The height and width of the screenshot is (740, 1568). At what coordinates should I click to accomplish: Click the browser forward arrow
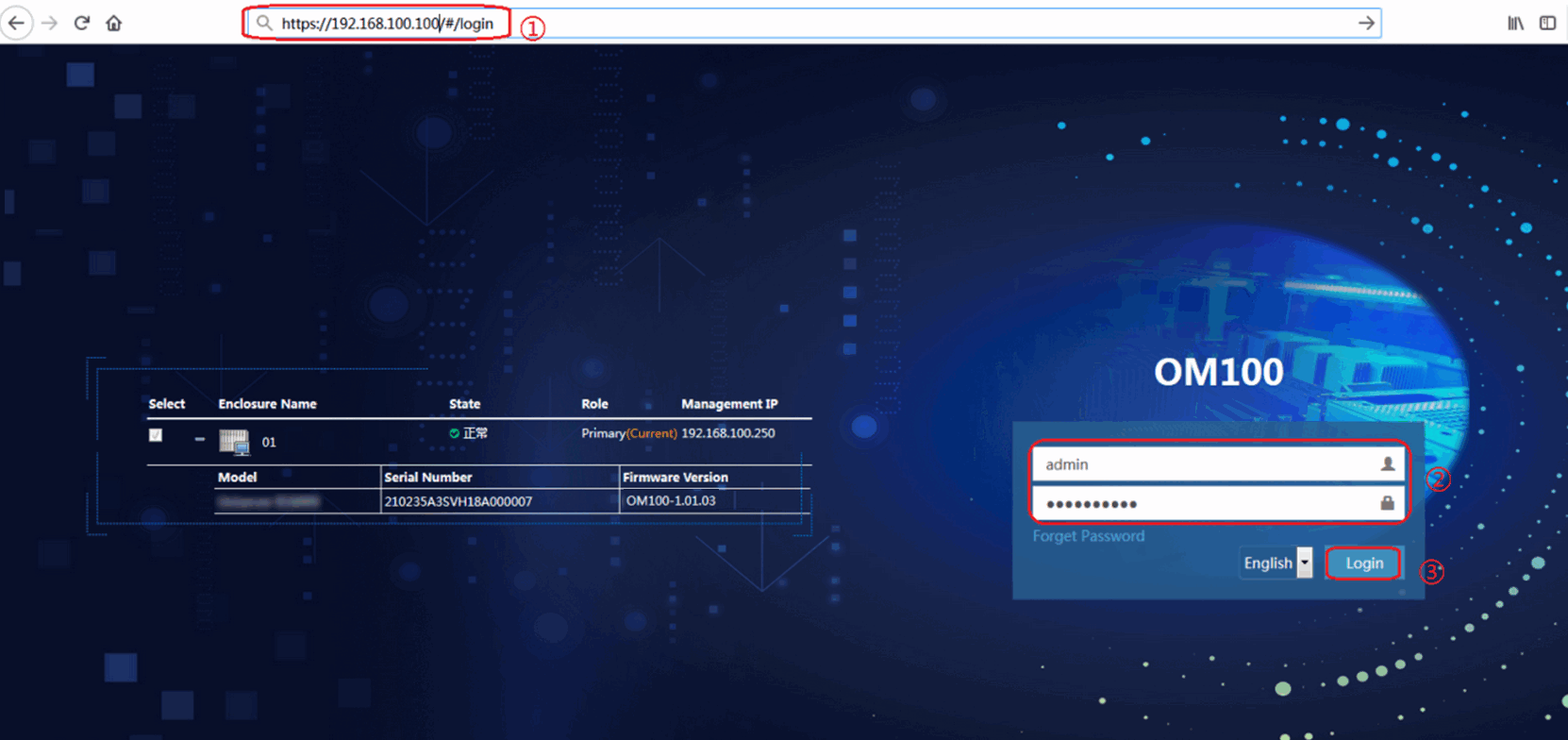[50, 23]
